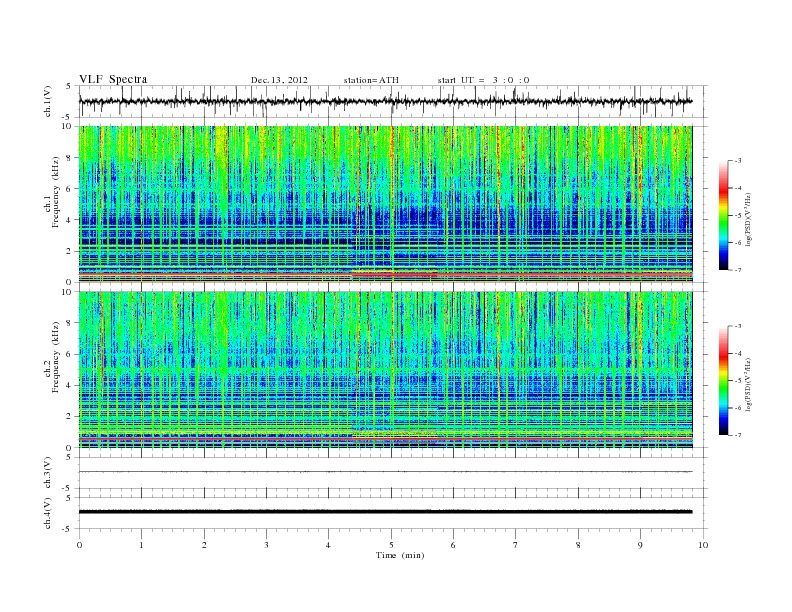Screen dimensions: 792x612
Task: Click the "VLF Spectra" title text
Action: tap(113, 79)
